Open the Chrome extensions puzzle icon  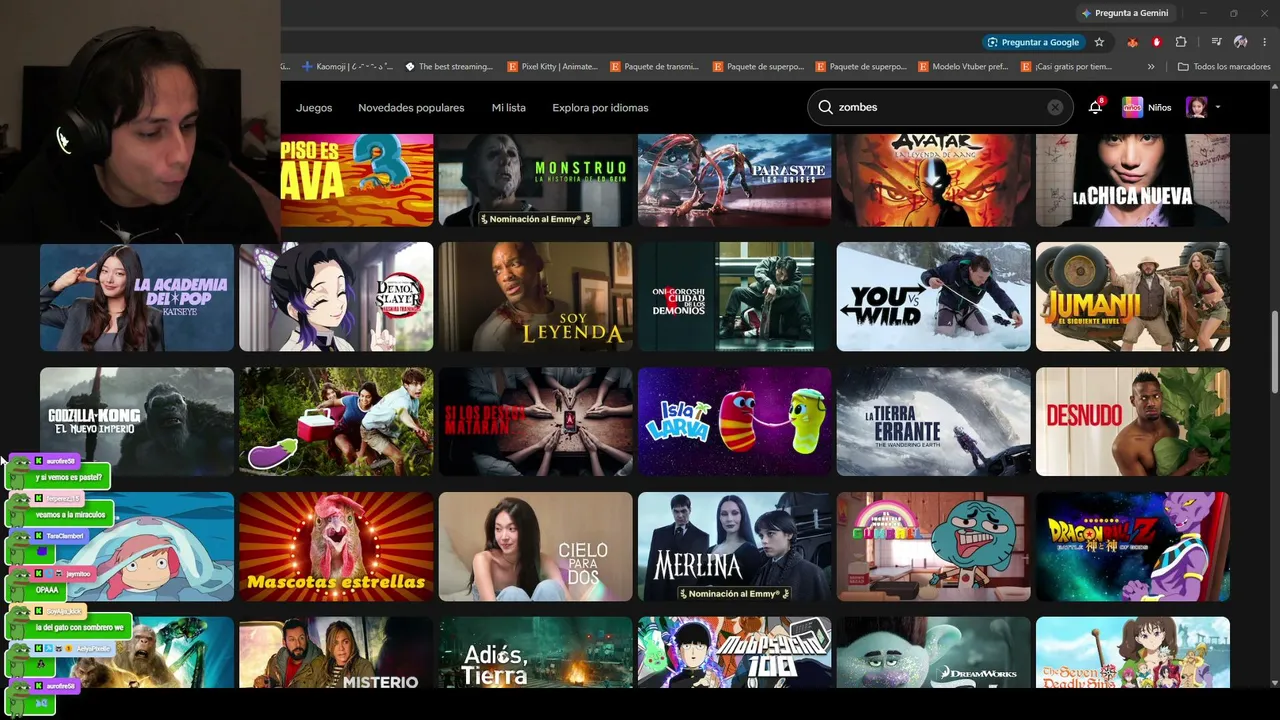pos(1181,42)
